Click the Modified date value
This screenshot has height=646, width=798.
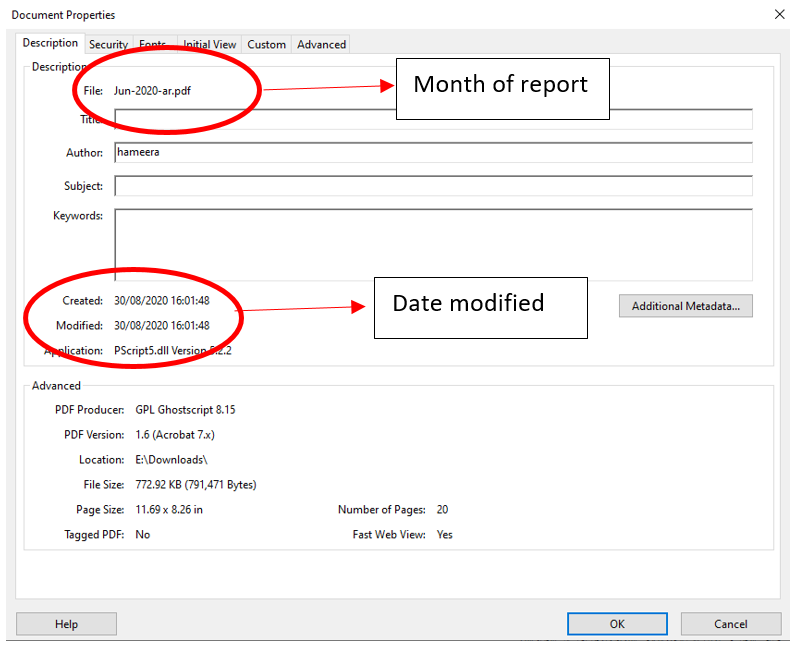[x=162, y=325]
